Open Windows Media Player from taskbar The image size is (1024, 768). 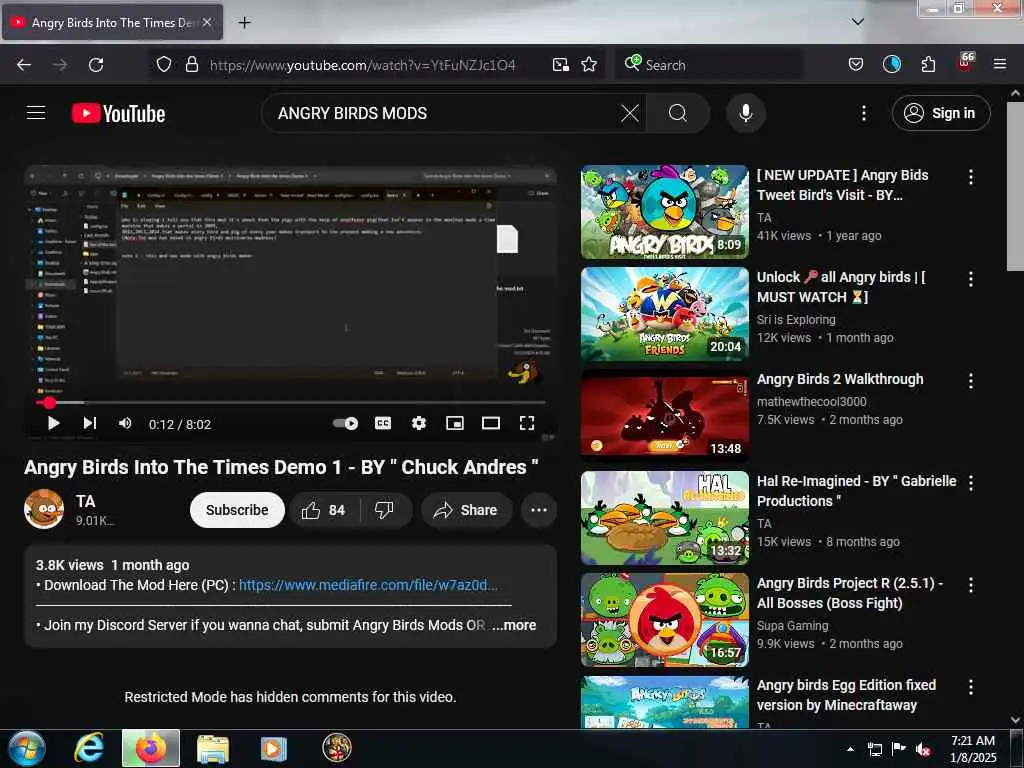click(273, 748)
